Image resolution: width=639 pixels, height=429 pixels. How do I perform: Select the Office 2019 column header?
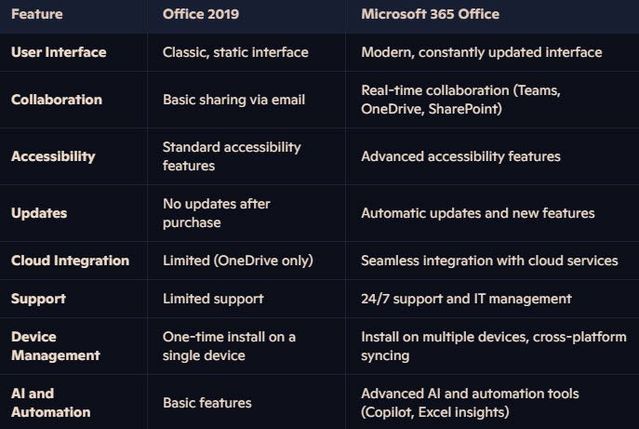201,14
